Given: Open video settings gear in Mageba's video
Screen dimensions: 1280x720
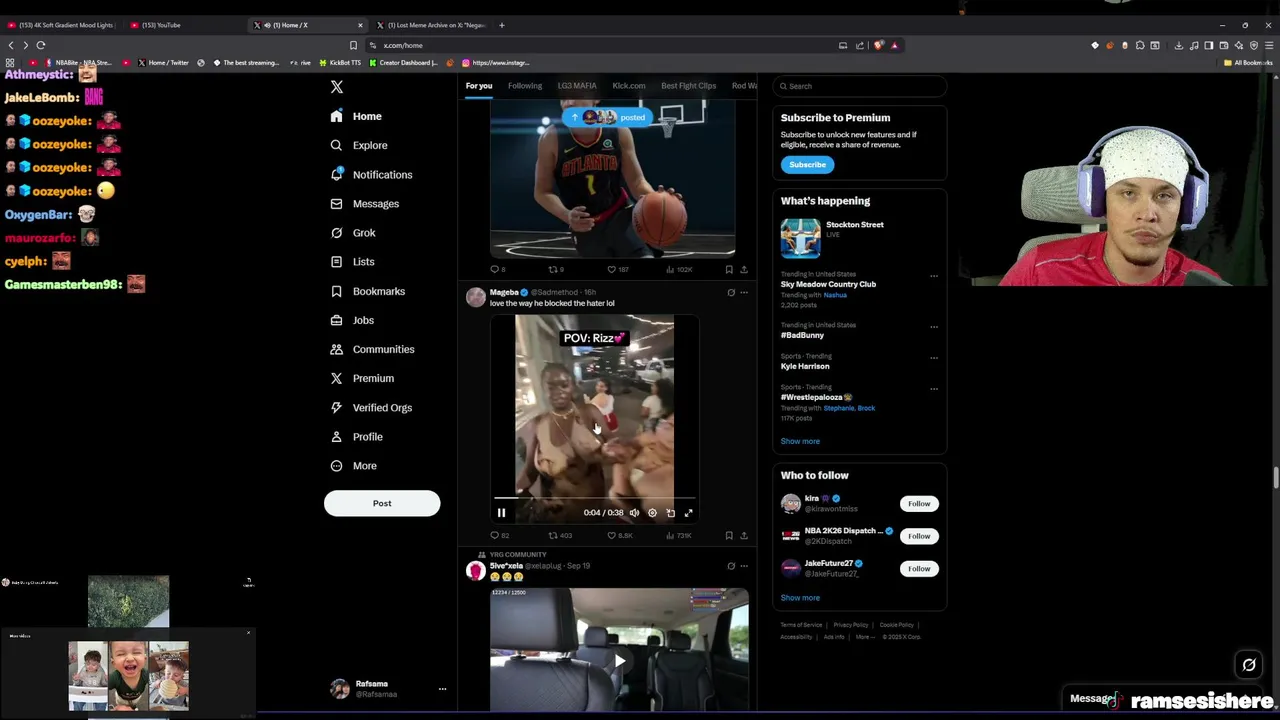Looking at the screenshot, I should [x=652, y=512].
